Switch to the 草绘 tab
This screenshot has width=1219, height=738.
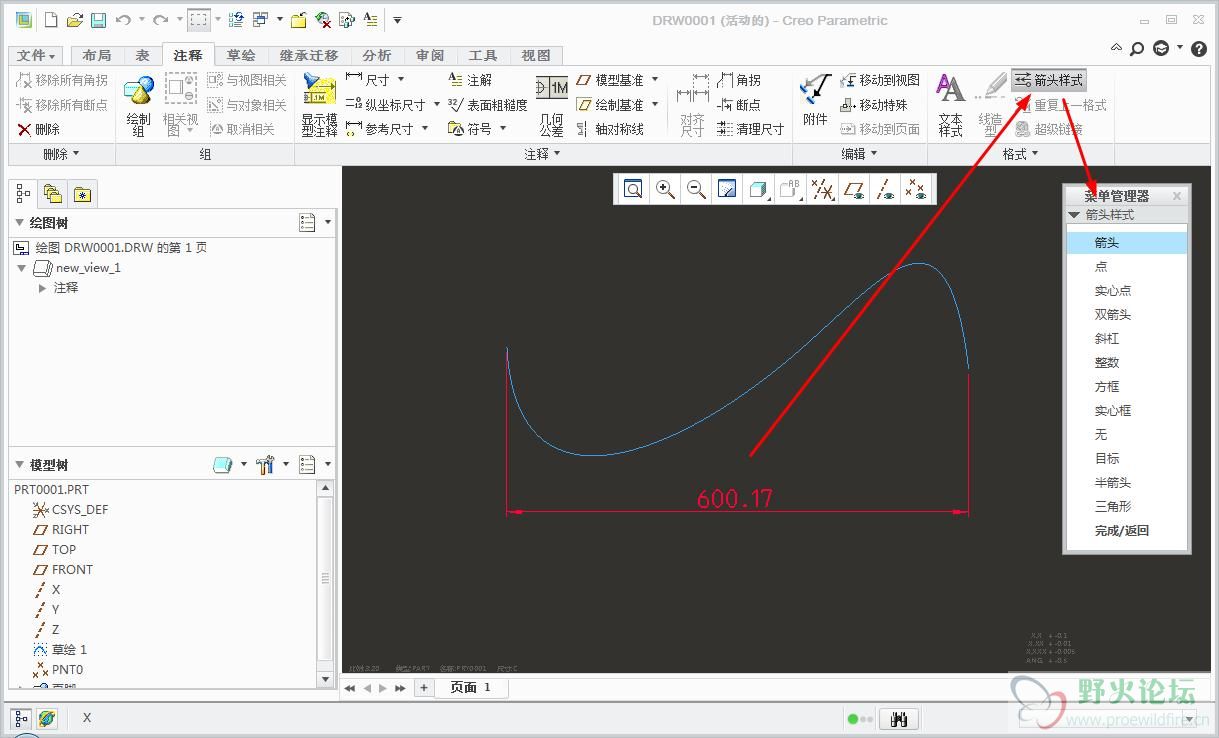pyautogui.click(x=241, y=56)
